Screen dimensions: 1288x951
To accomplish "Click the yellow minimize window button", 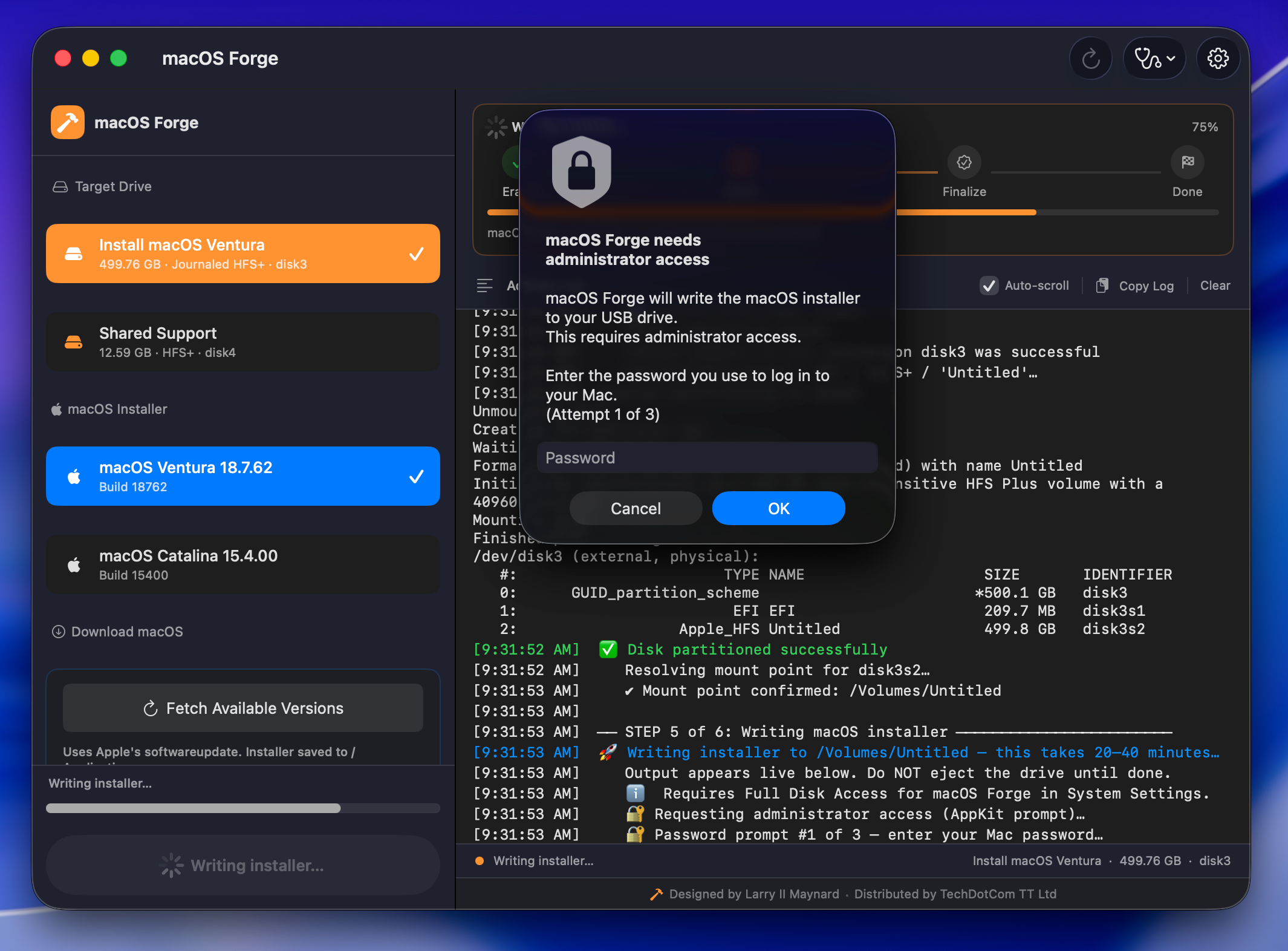I will (91, 58).
